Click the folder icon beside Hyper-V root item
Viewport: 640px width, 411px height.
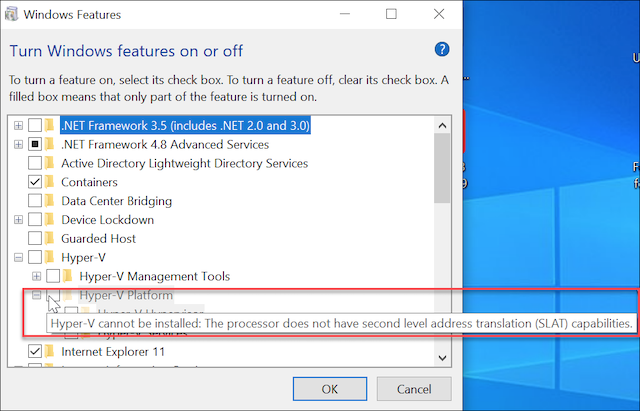(x=49, y=257)
